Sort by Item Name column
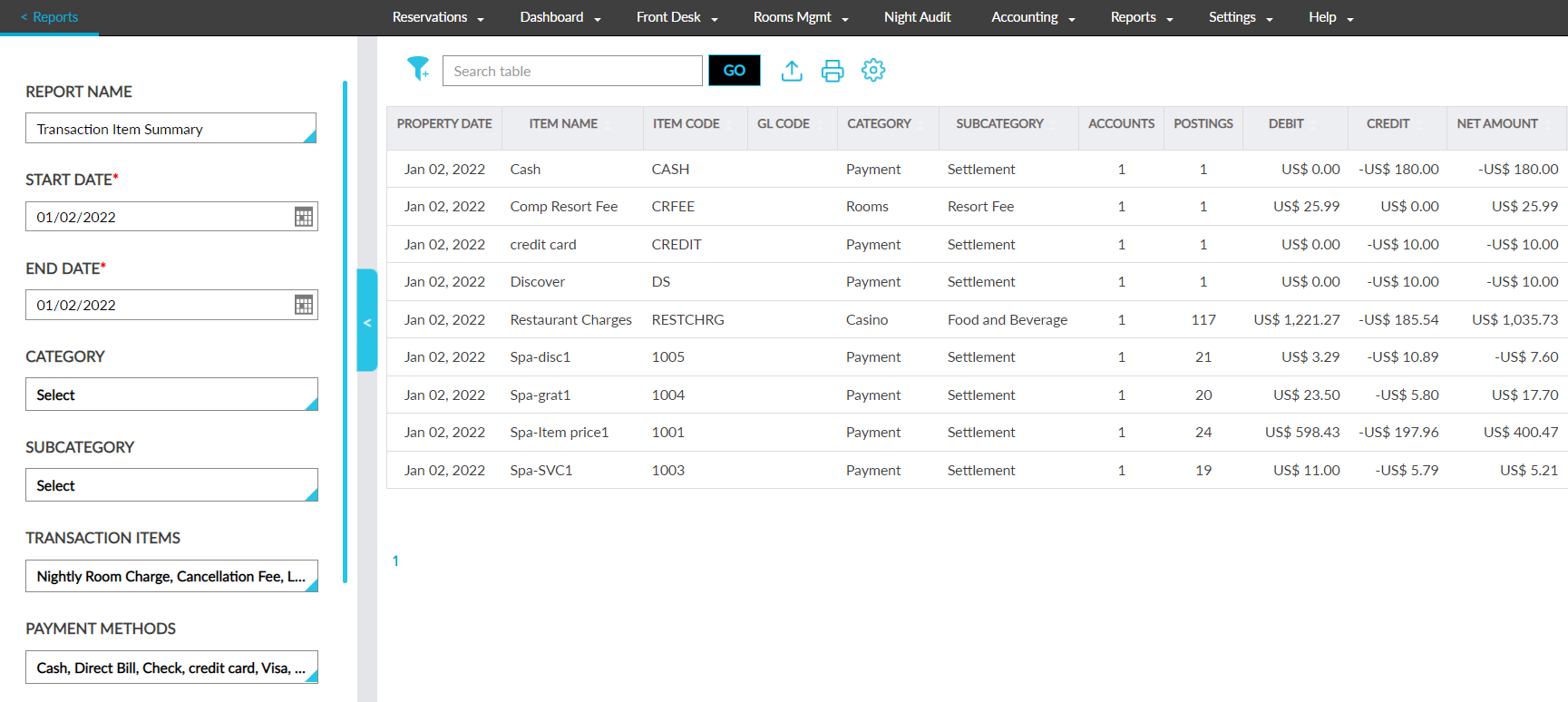Viewport: 1568px width, 702px height. coord(563,124)
